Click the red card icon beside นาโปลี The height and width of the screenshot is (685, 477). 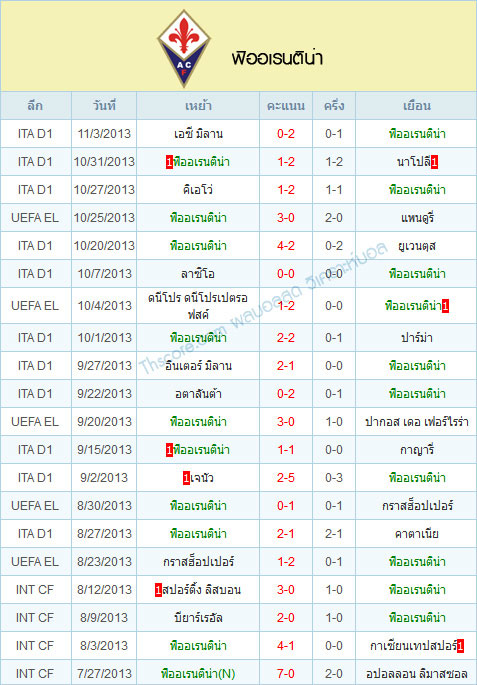[434, 163]
